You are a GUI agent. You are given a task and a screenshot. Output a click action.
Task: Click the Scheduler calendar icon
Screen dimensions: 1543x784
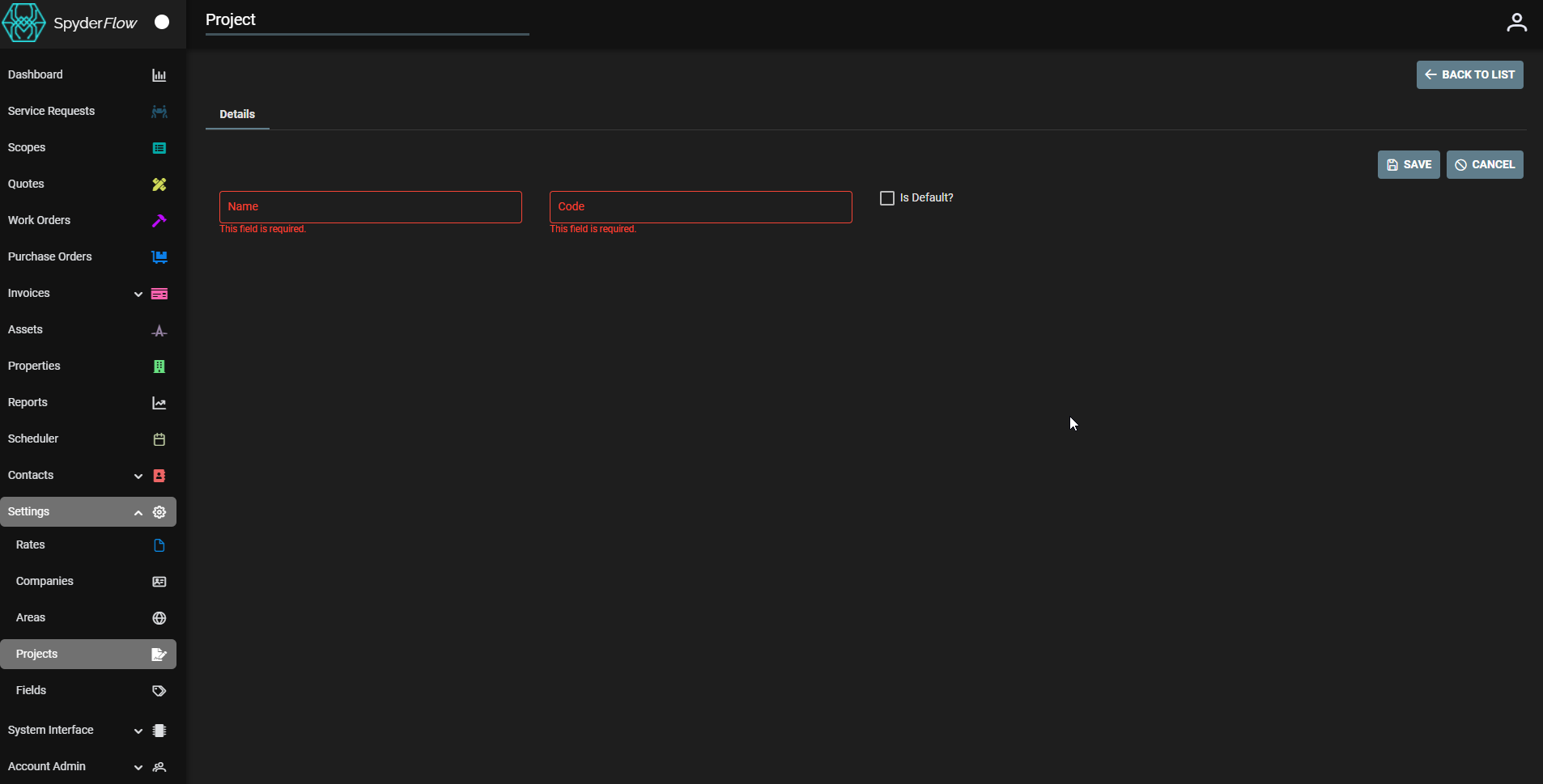(x=159, y=439)
